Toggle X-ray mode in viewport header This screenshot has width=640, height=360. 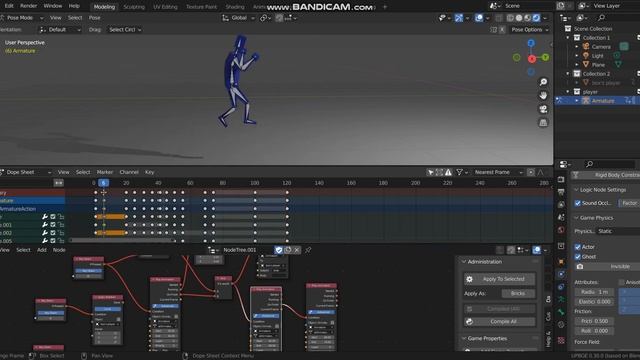499,18
